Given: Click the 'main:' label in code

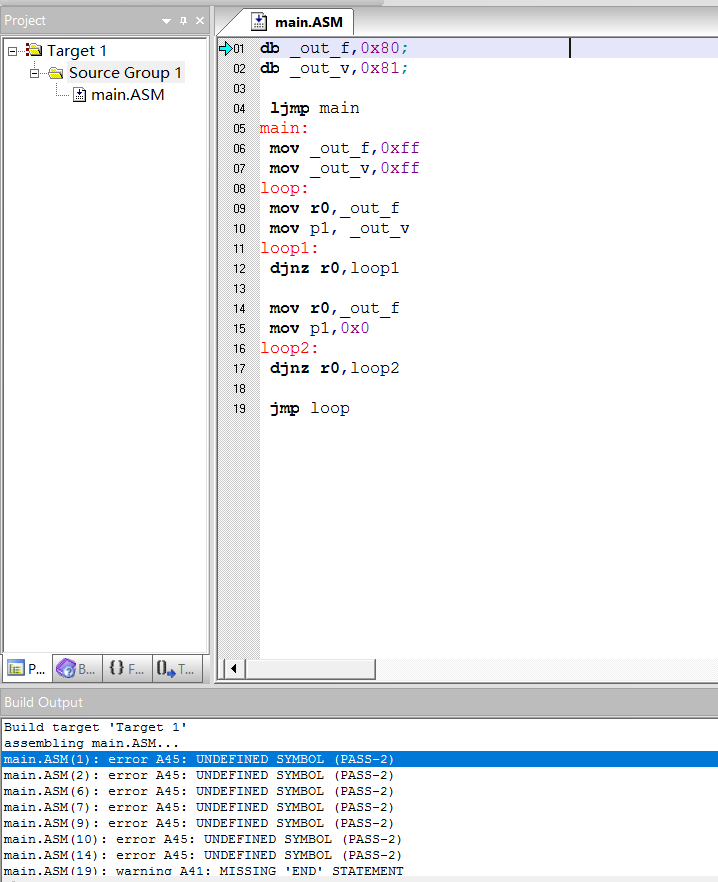Looking at the screenshot, I should (x=284, y=128).
